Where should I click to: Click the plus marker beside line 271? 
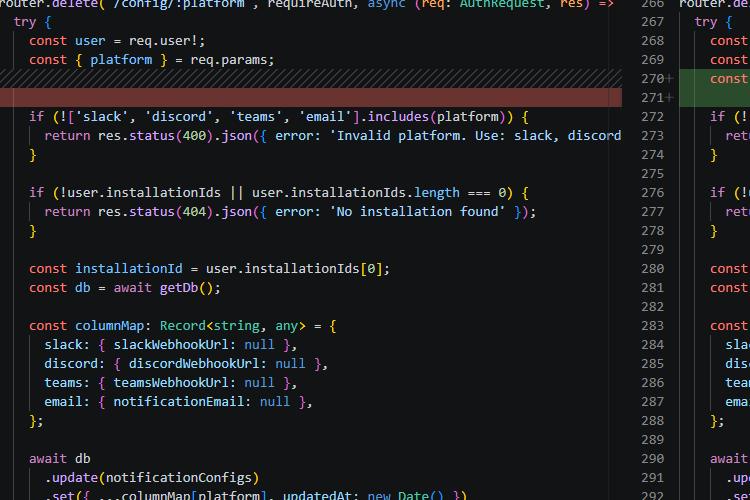(x=669, y=98)
